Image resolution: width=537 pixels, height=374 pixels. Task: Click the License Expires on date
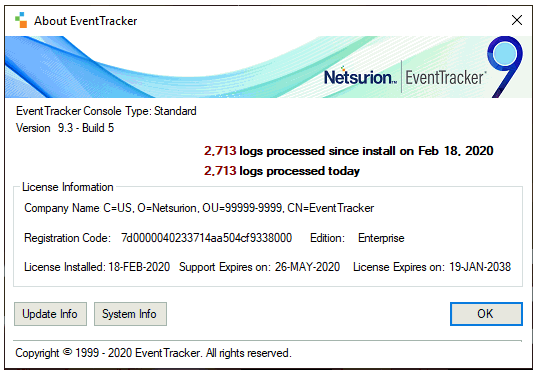pyautogui.click(x=480, y=267)
